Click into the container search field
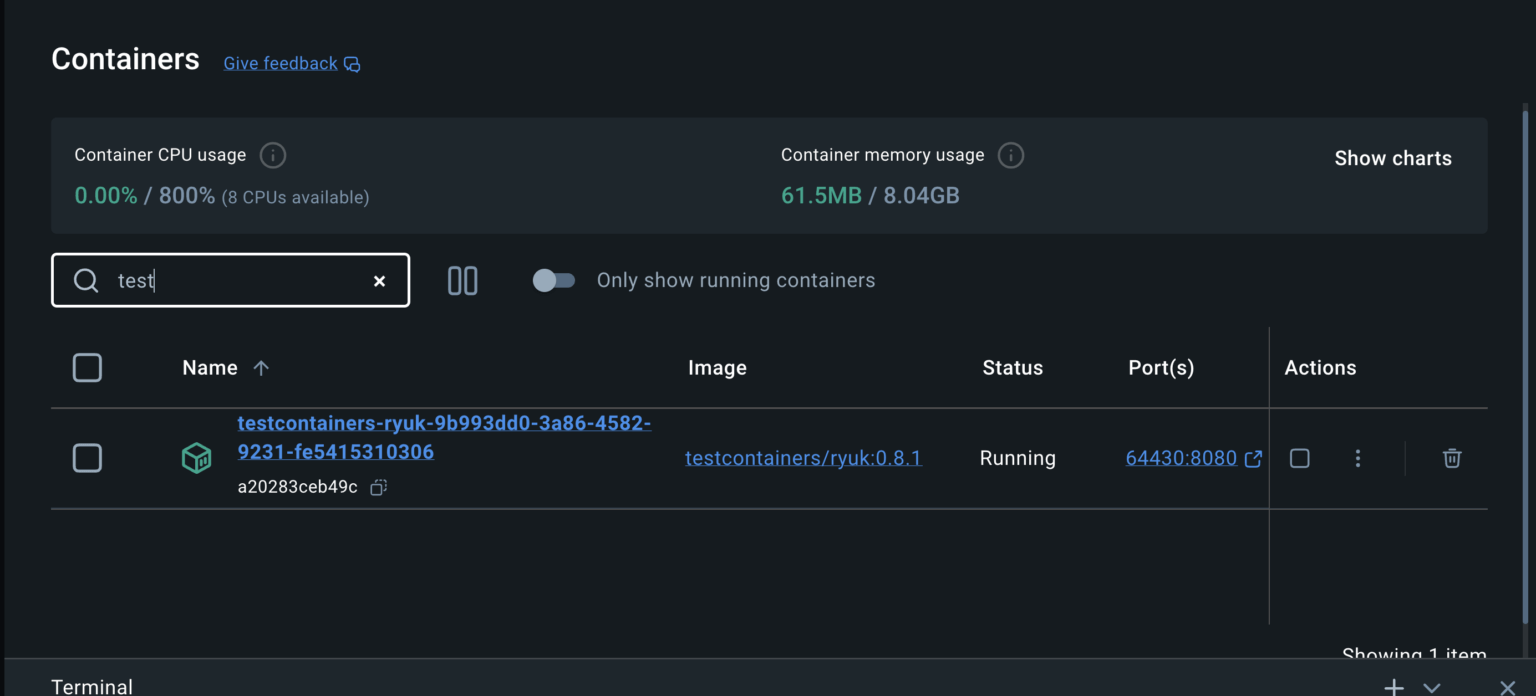 [x=240, y=281]
